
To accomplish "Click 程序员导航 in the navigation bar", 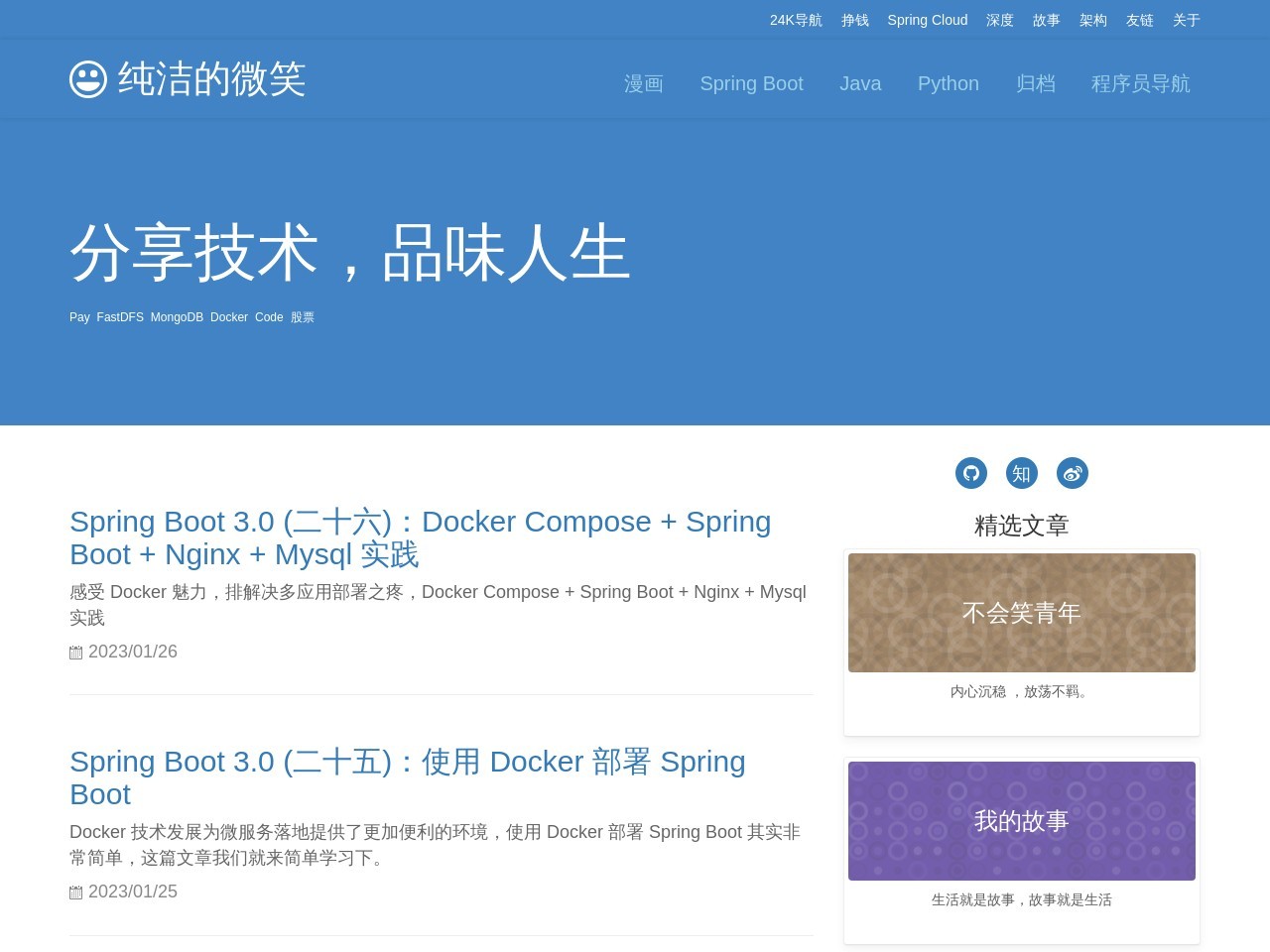I will (x=1140, y=83).
